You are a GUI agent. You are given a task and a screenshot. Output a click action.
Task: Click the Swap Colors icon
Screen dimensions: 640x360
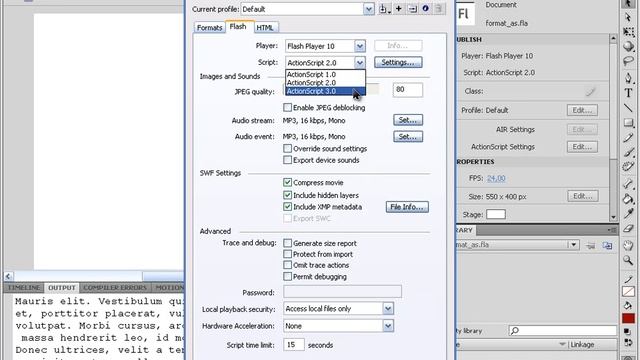628,343
